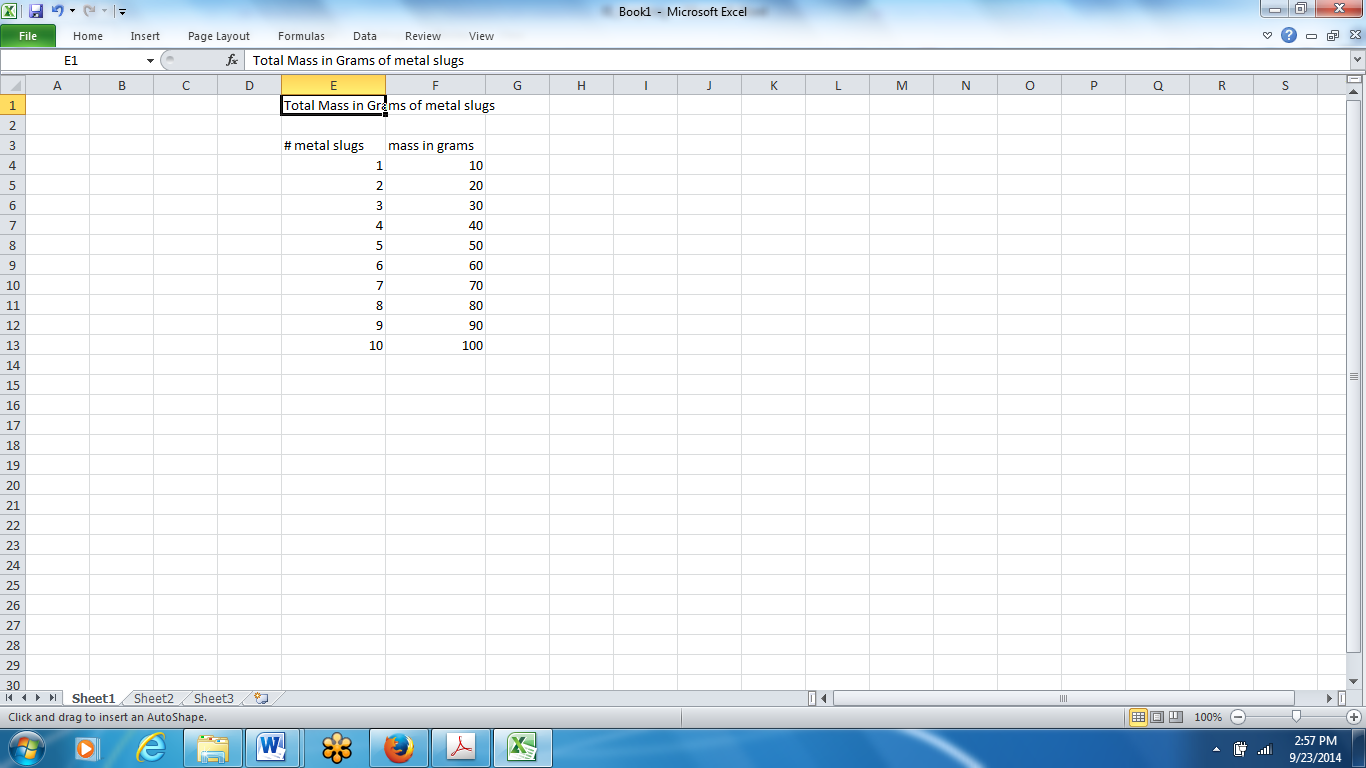Click Zoom In plus button in status bar
1366x768 pixels.
pyautogui.click(x=1352, y=717)
